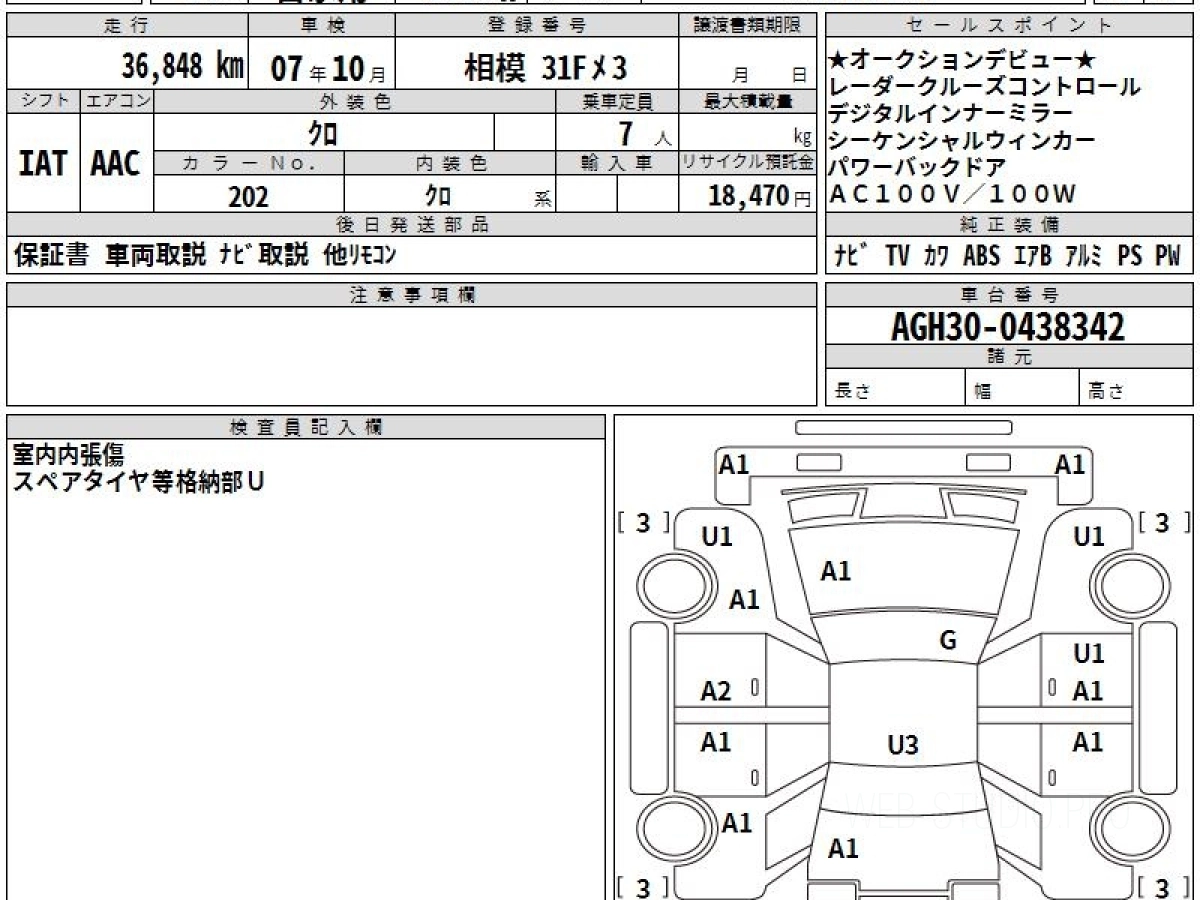This screenshot has width=1200, height=900.
Task: Click the 諸元 header
Action: (x=1009, y=357)
